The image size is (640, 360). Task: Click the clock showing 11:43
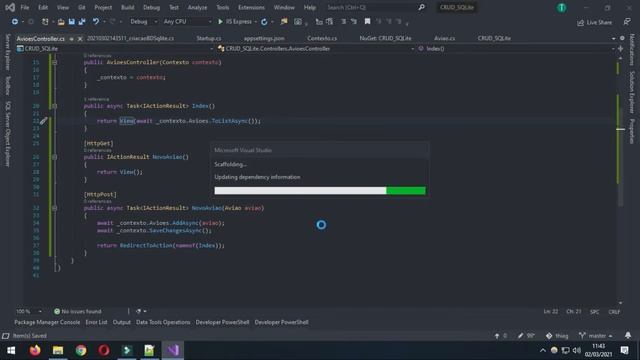(x=598, y=346)
